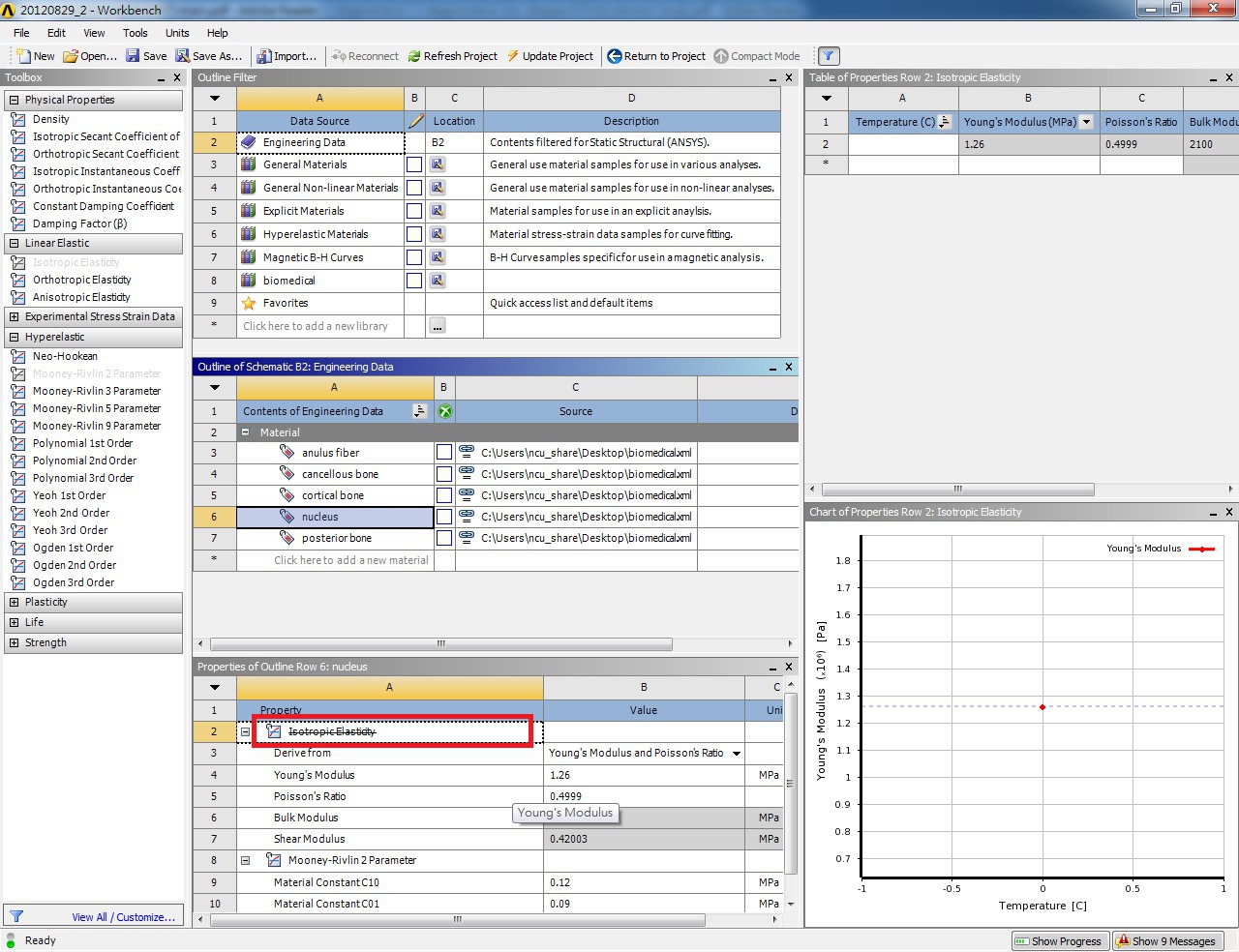Click the filter funnel icon in toolbar

click(829, 56)
